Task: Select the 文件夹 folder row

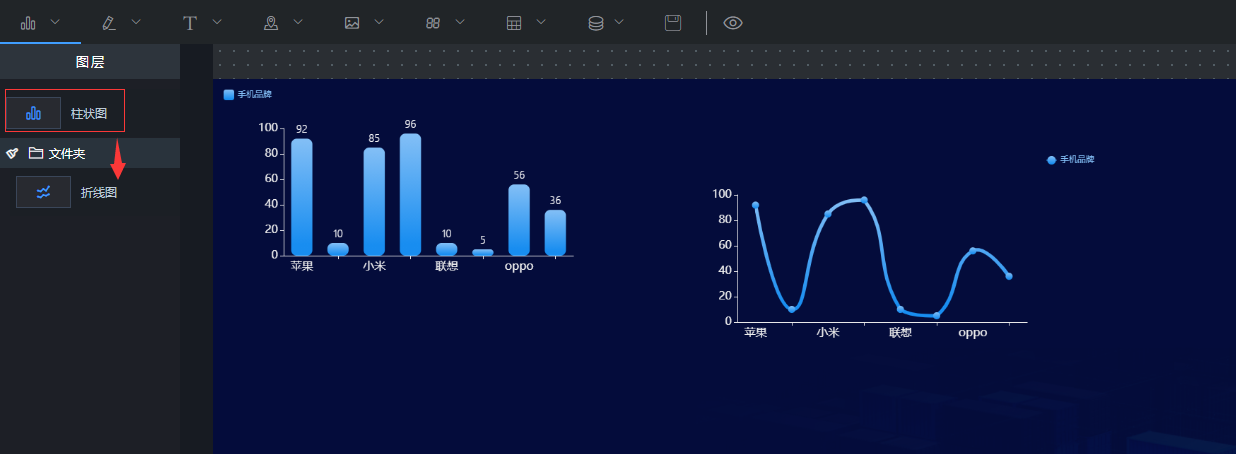Action: [90, 153]
